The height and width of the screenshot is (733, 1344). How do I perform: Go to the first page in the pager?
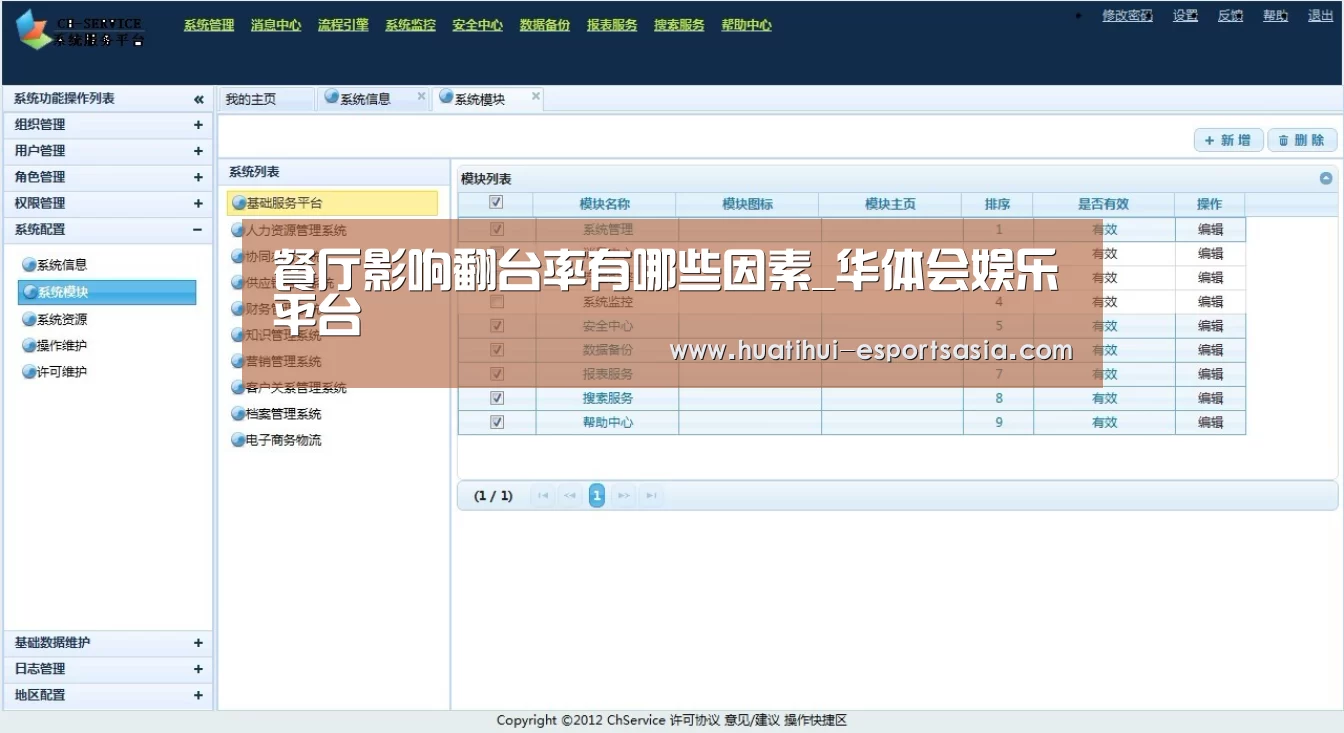(543, 495)
